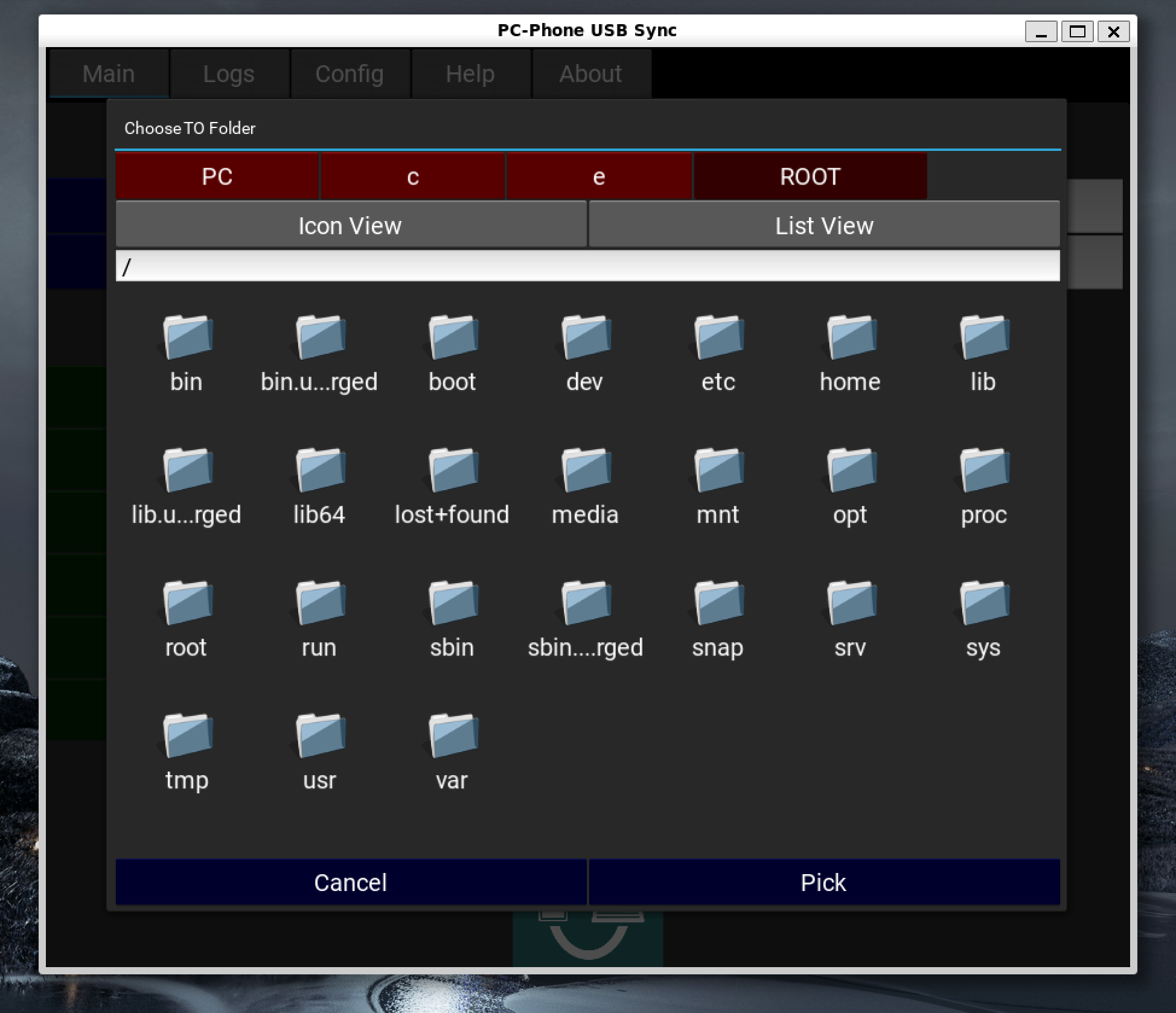The width and height of the screenshot is (1176, 1013).
Task: Open the usr folder
Action: click(x=319, y=736)
